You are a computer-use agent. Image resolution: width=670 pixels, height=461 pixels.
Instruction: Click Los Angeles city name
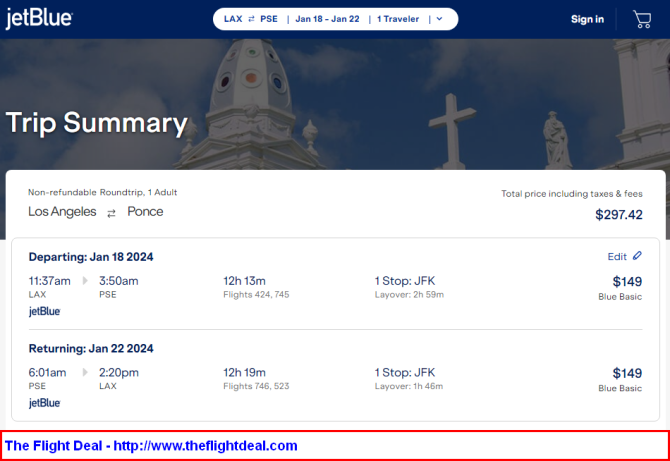point(62,211)
